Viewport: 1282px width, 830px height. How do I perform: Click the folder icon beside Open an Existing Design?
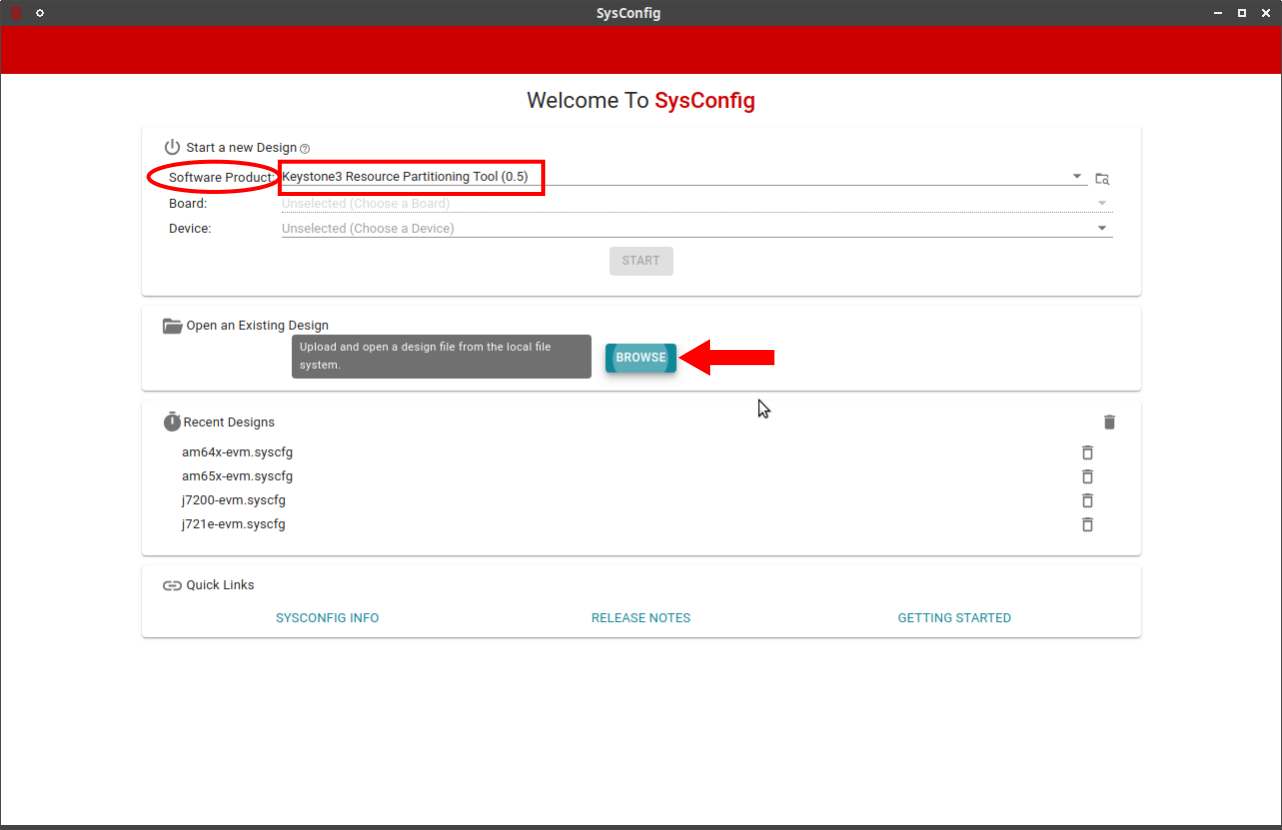pyautogui.click(x=171, y=324)
